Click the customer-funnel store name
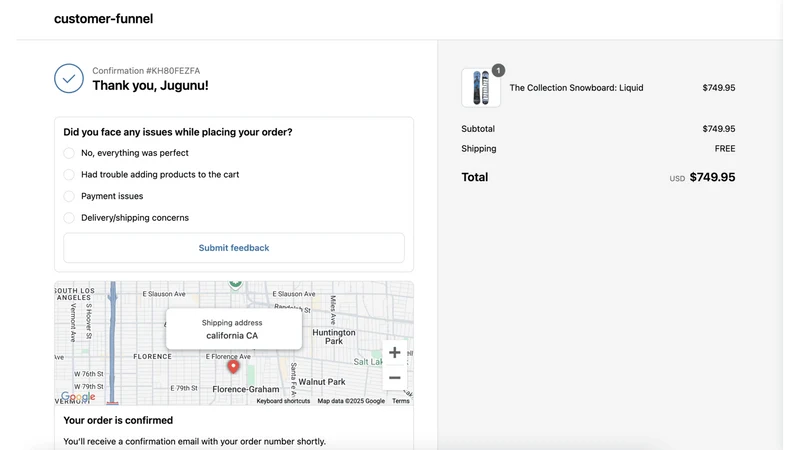 [104, 19]
